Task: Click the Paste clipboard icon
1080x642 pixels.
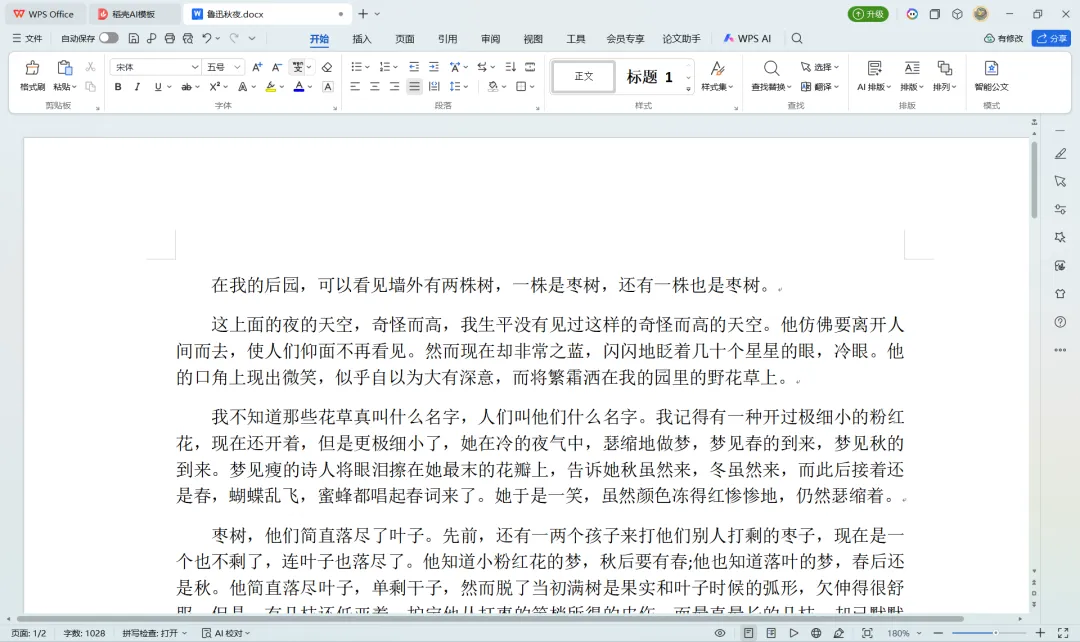Action: point(64,68)
